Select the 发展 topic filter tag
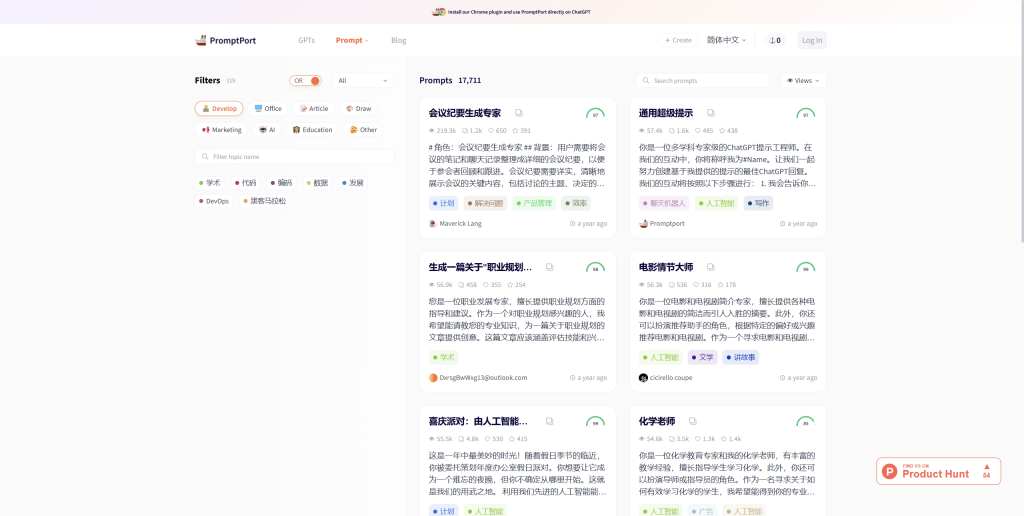 point(353,183)
